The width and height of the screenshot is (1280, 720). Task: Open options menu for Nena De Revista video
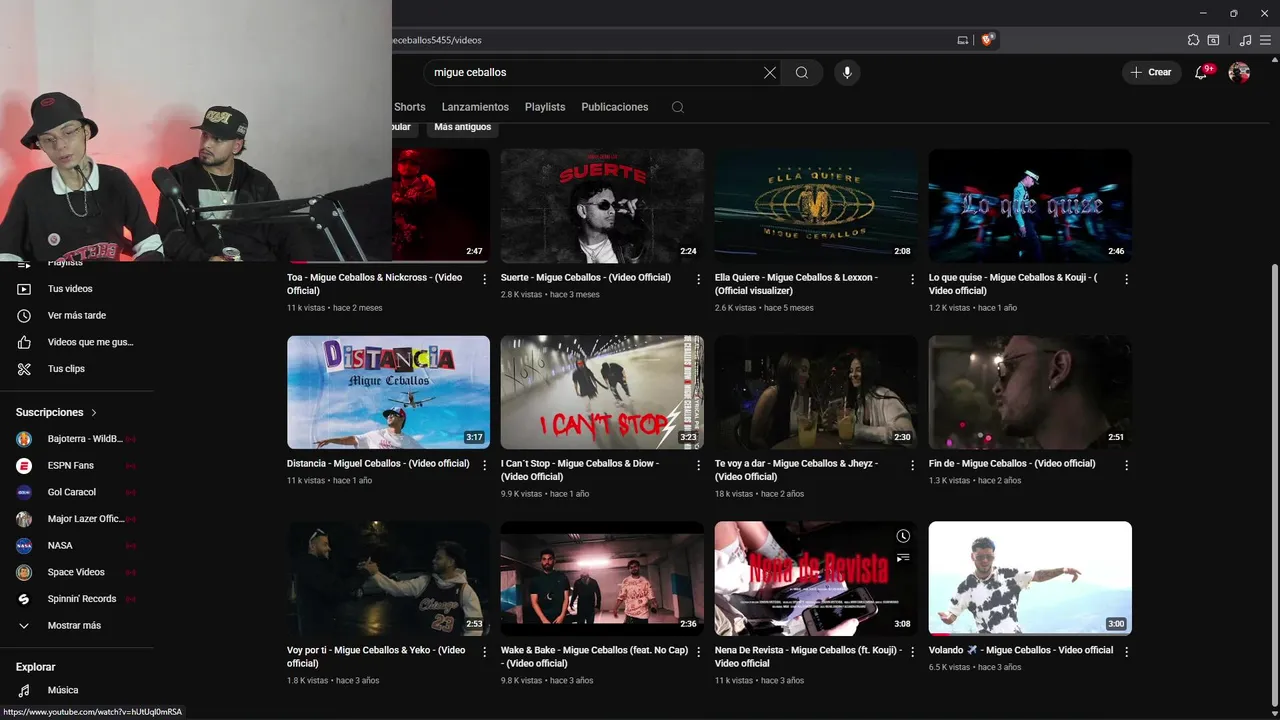point(912,652)
